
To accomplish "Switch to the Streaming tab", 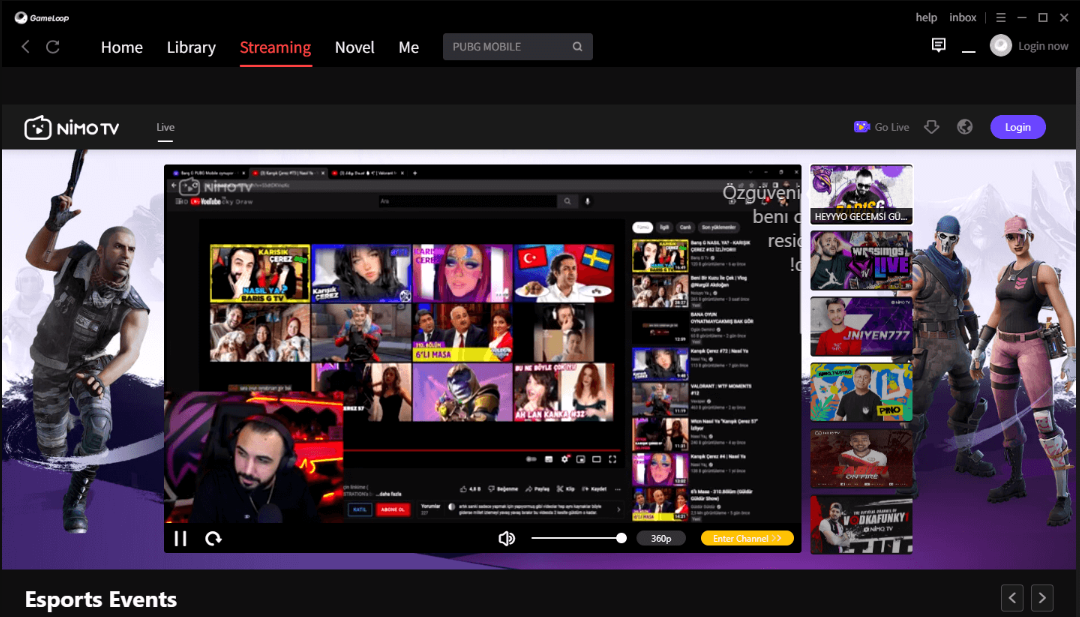I will click(276, 47).
